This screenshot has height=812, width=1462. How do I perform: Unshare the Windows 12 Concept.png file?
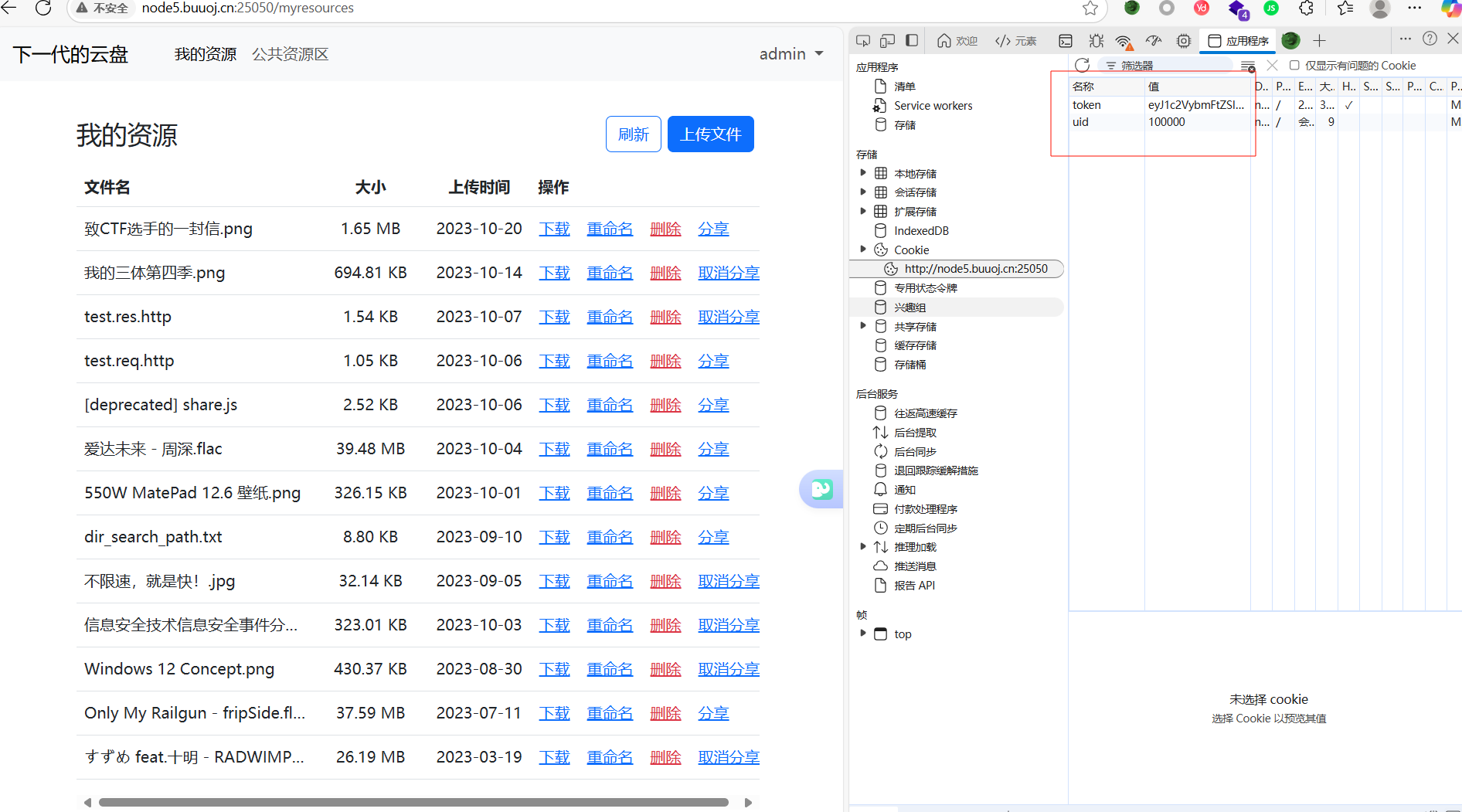729,669
